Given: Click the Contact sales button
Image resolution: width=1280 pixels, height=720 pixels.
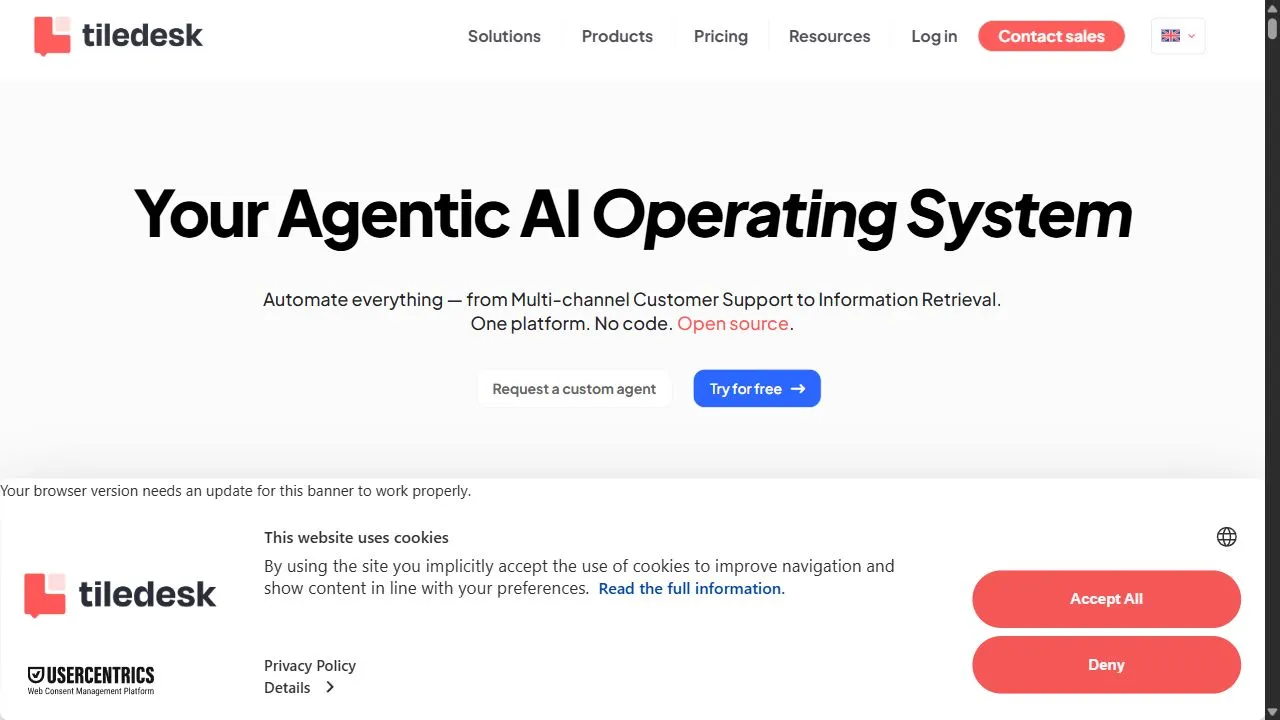Looking at the screenshot, I should 1051,36.
